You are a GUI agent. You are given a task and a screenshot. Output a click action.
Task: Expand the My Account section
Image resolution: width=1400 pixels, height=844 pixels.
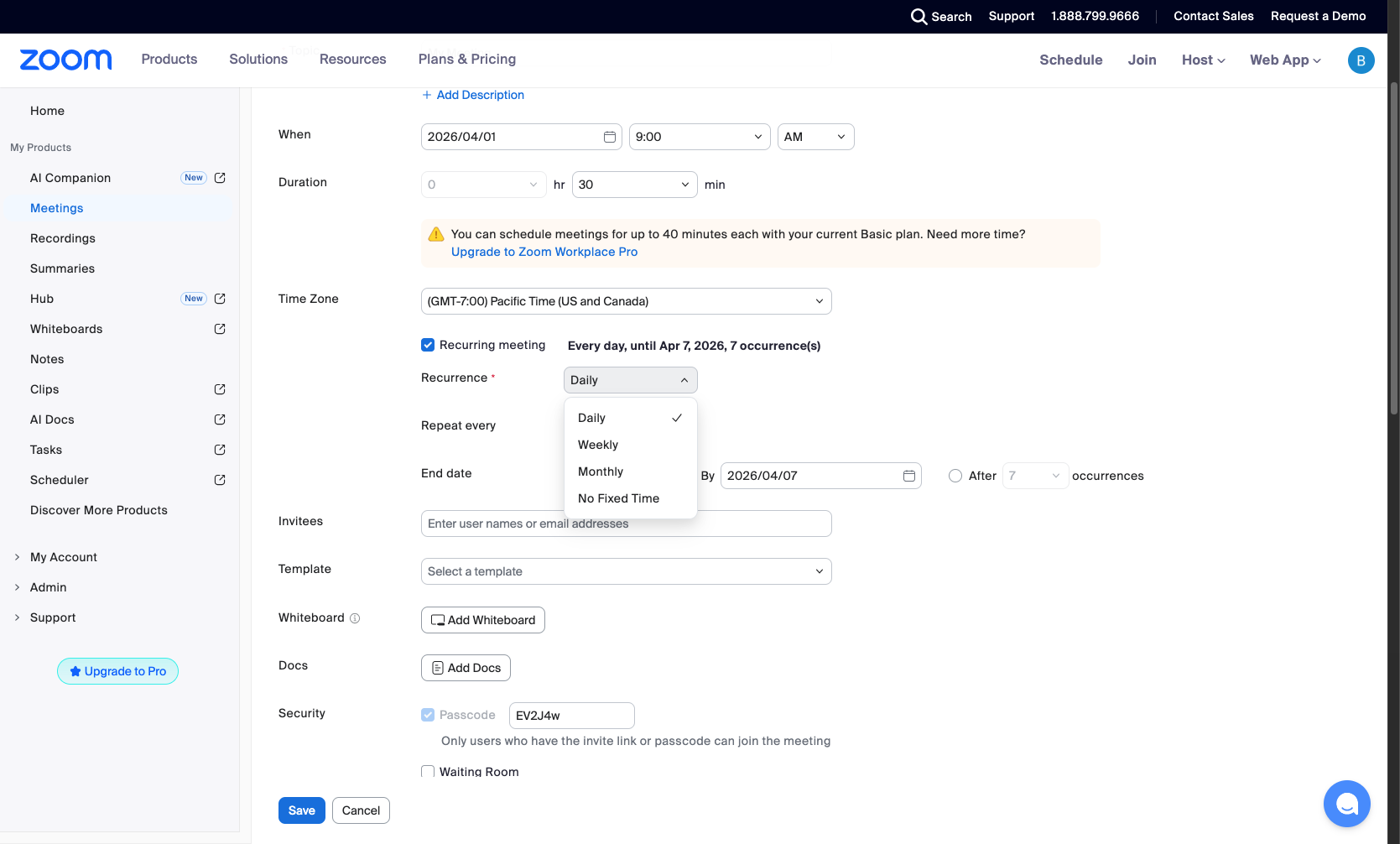55,557
